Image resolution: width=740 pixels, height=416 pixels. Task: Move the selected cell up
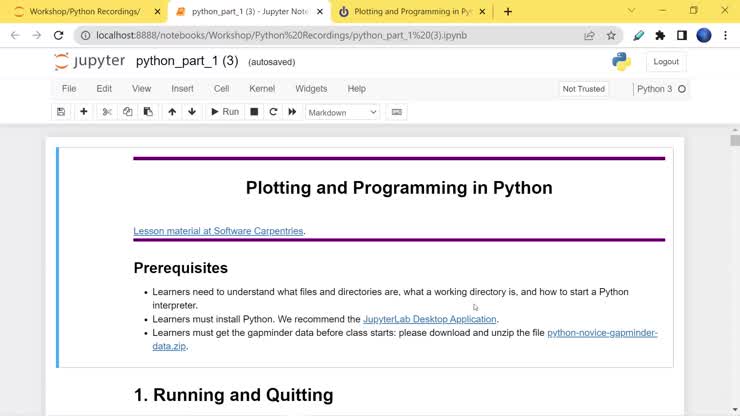172,112
